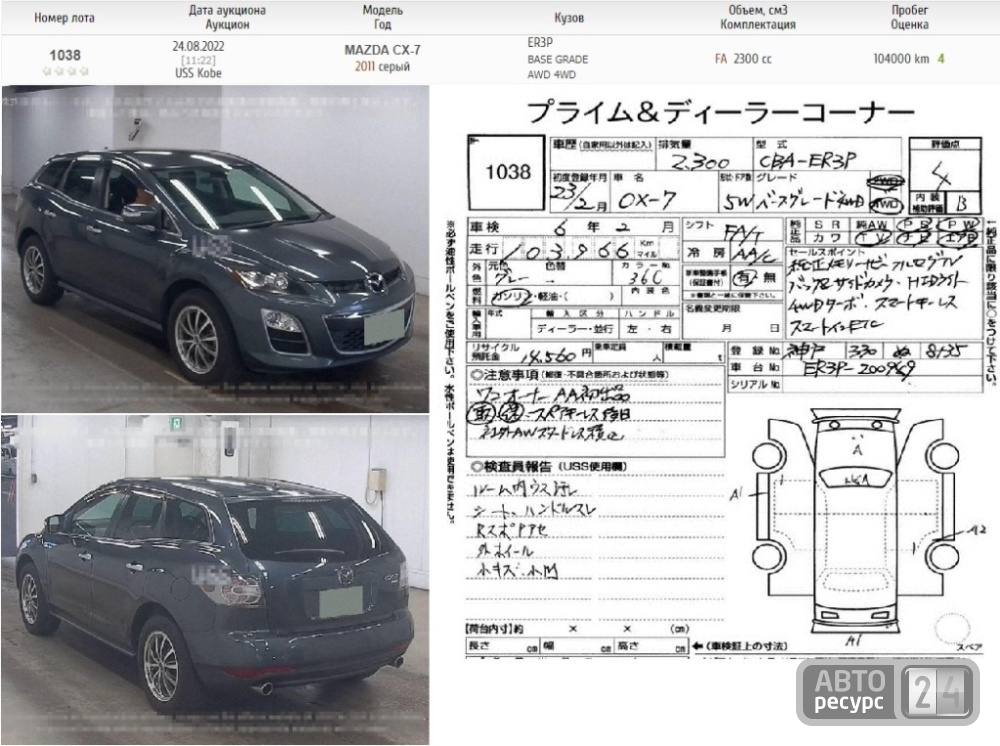Click the 'USS Kobe' auction name
This screenshot has height=746, width=1000.
[198, 73]
